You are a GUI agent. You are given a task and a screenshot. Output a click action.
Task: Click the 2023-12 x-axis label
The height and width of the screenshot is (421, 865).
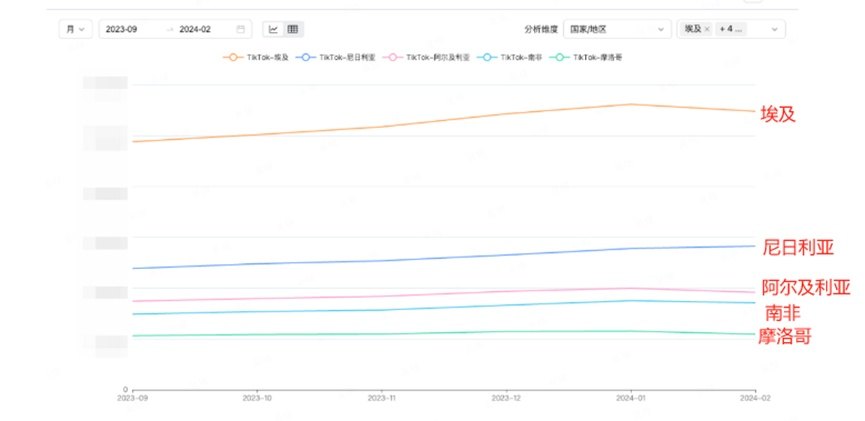point(506,398)
